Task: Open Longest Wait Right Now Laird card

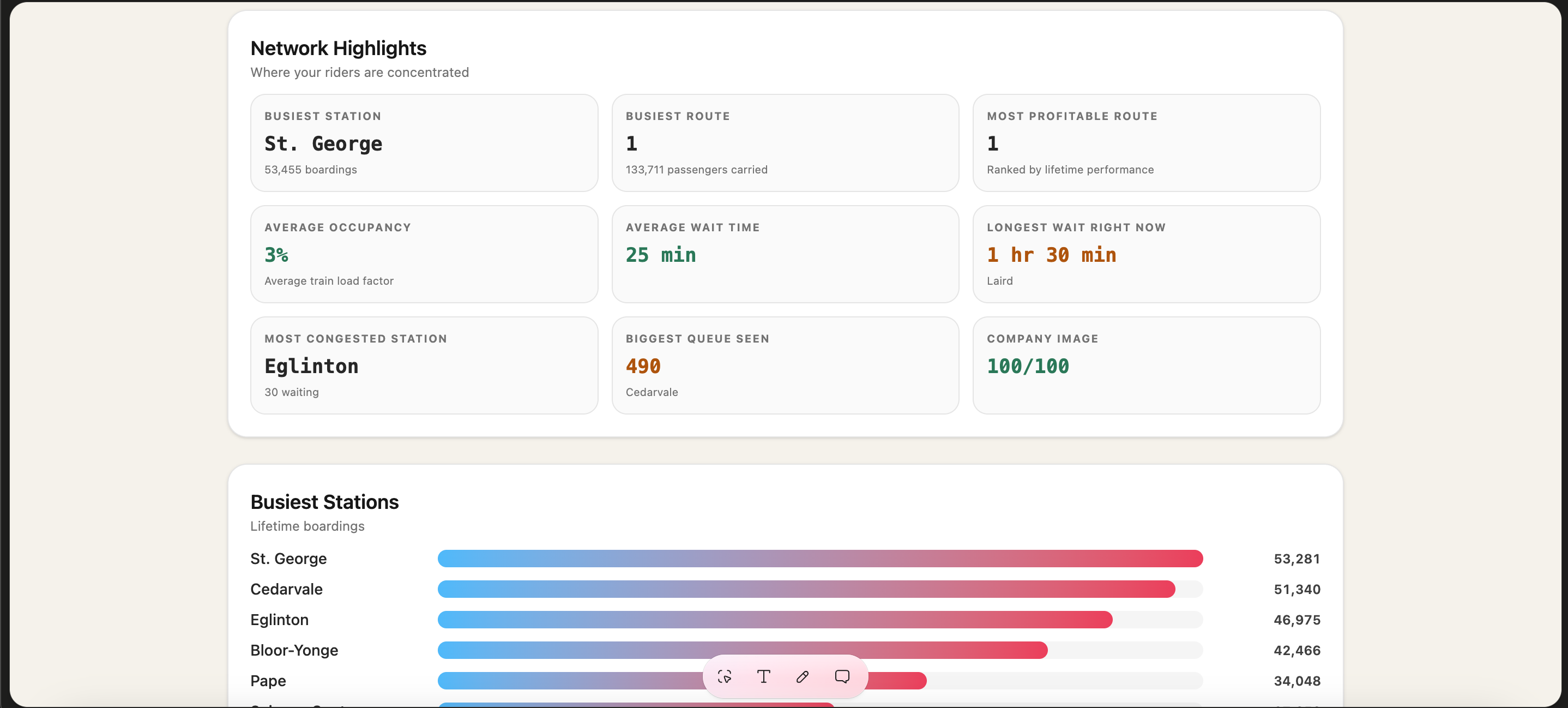Action: (x=1146, y=254)
